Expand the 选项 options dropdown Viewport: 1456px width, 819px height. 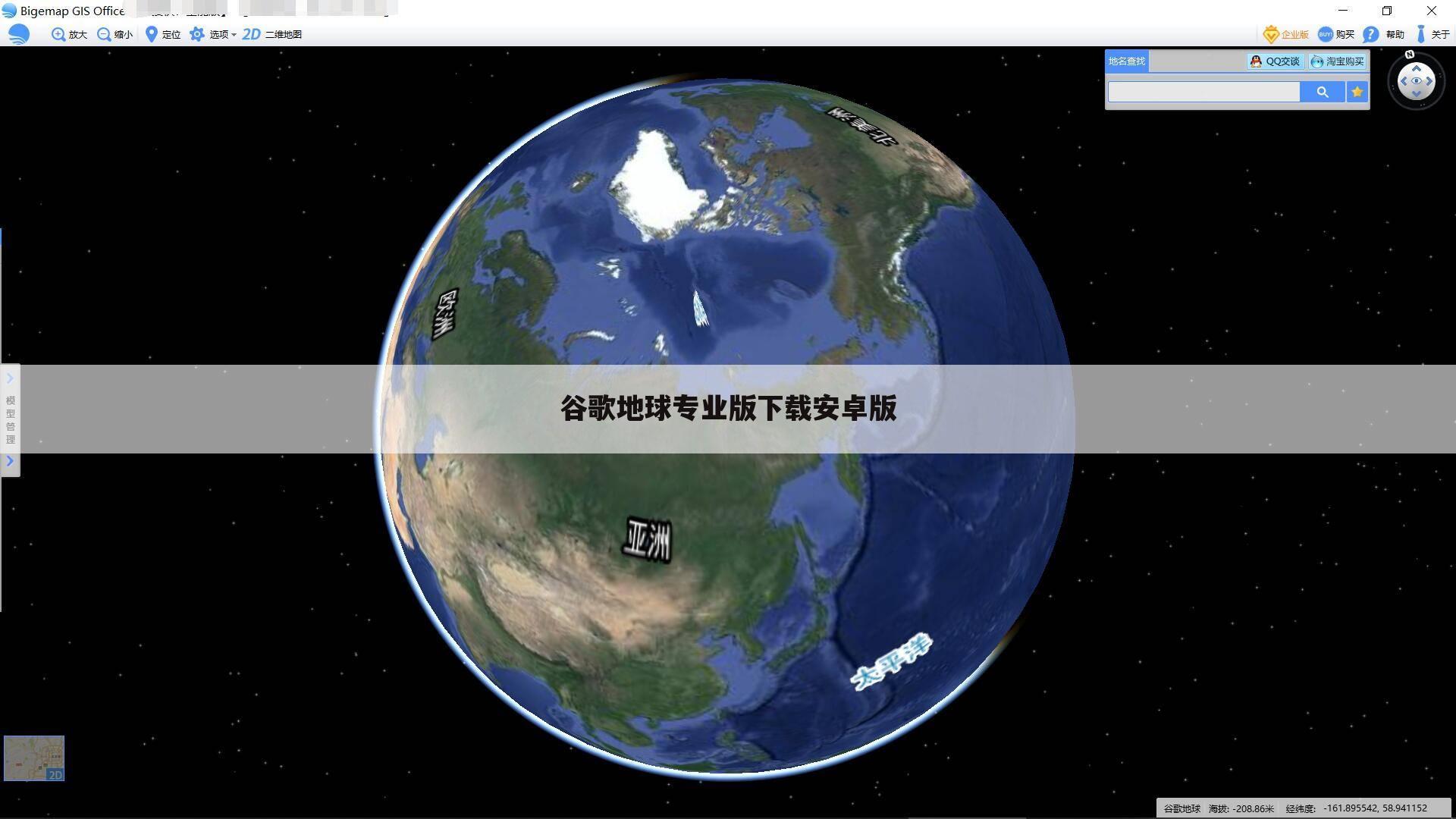pyautogui.click(x=213, y=34)
